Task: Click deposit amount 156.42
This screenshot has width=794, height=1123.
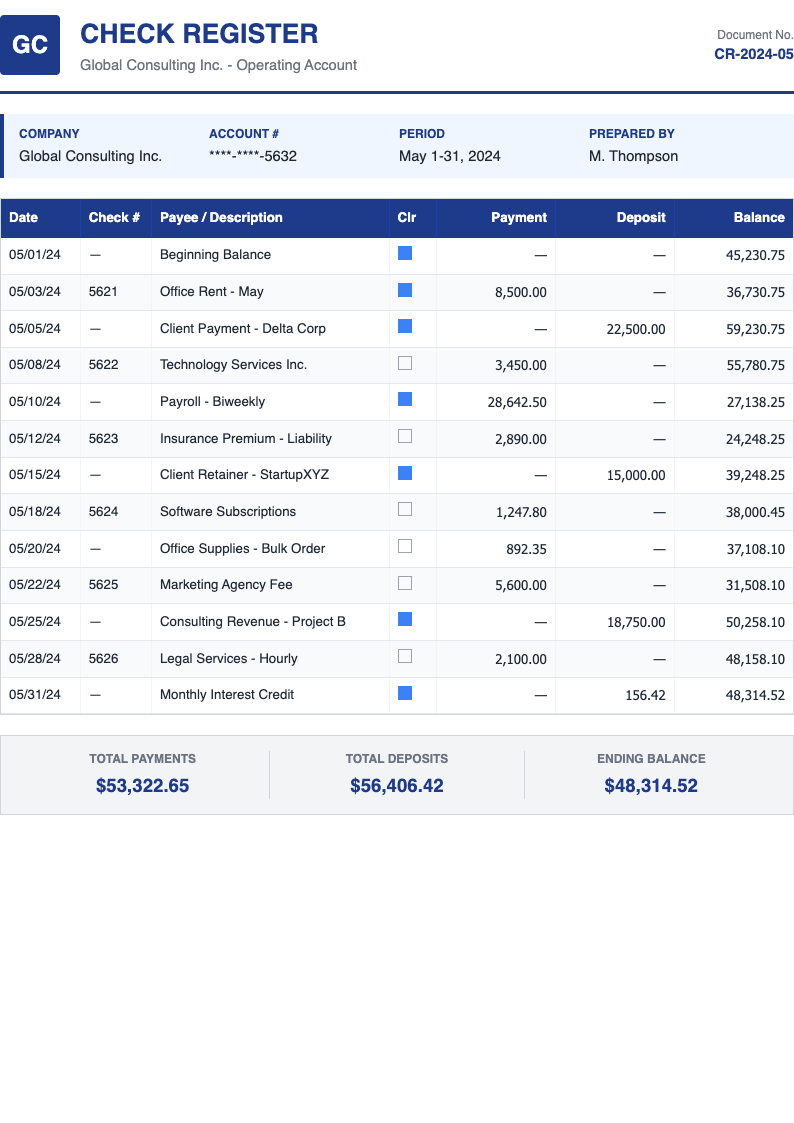Action: click(x=645, y=695)
